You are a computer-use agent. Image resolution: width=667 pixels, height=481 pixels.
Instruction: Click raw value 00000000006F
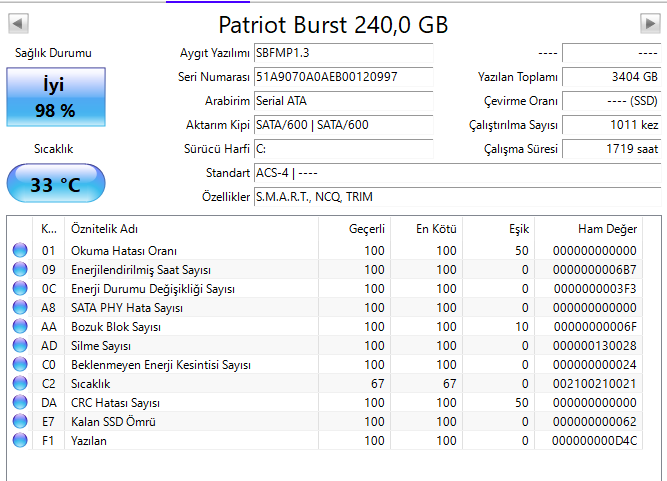(x=595, y=327)
